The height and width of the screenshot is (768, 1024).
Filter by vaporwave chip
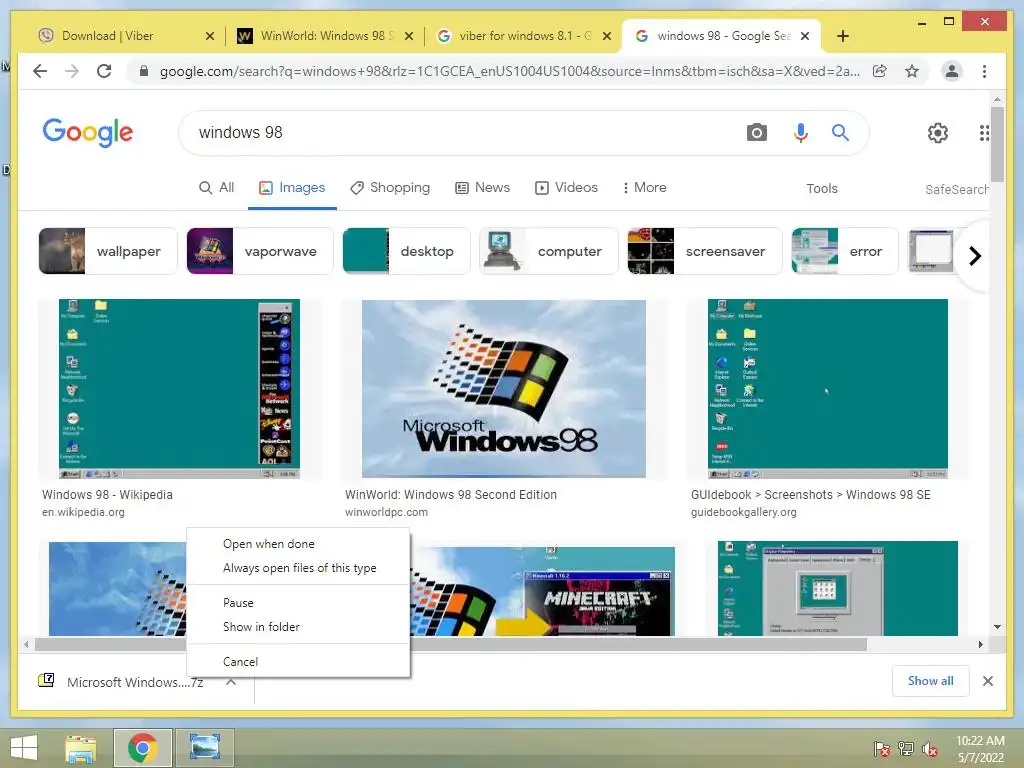(x=260, y=251)
